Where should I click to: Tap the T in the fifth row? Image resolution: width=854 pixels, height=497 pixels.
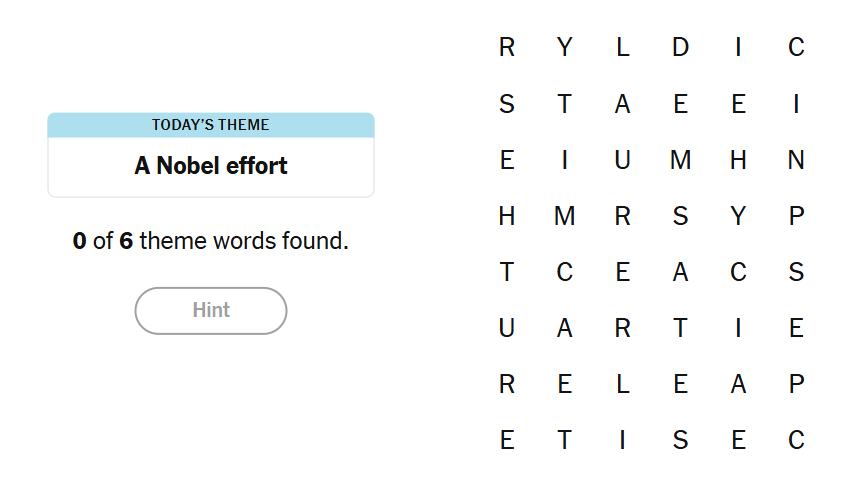(507, 272)
